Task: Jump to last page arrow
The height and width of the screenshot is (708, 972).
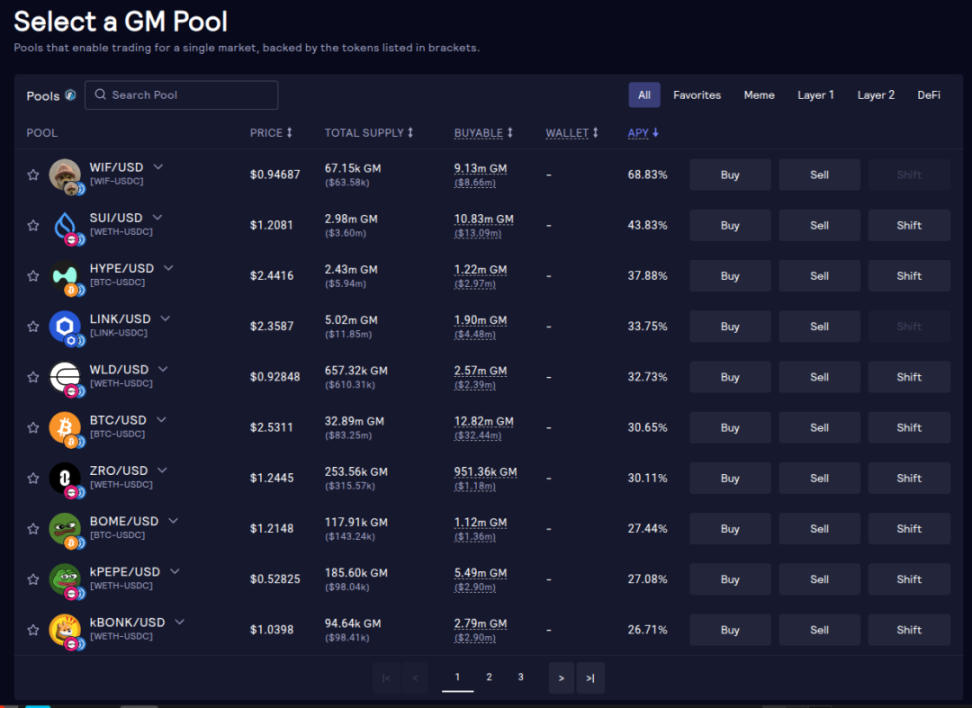Action: (590, 678)
